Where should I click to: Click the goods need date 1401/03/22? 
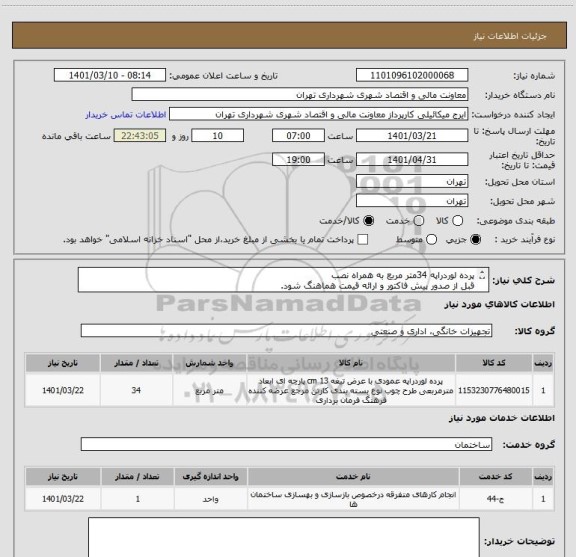(x=63, y=390)
